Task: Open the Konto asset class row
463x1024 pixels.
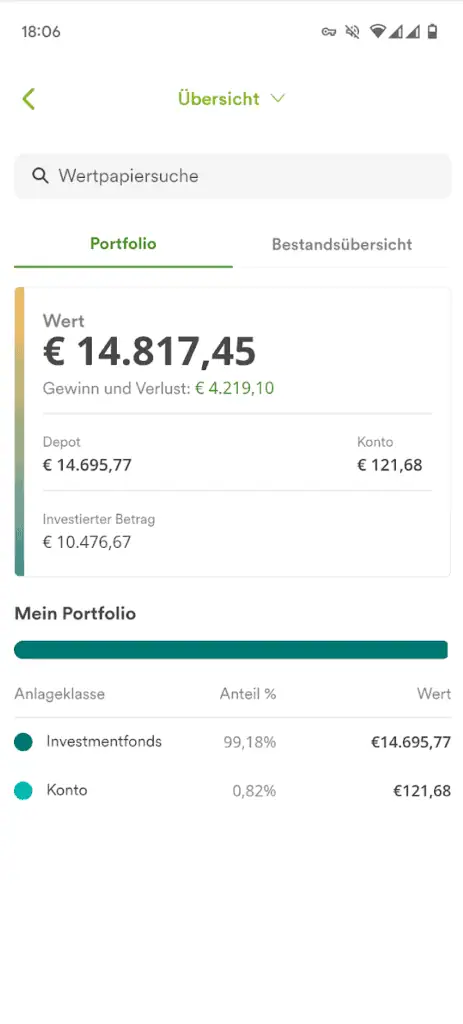Action: click(232, 791)
